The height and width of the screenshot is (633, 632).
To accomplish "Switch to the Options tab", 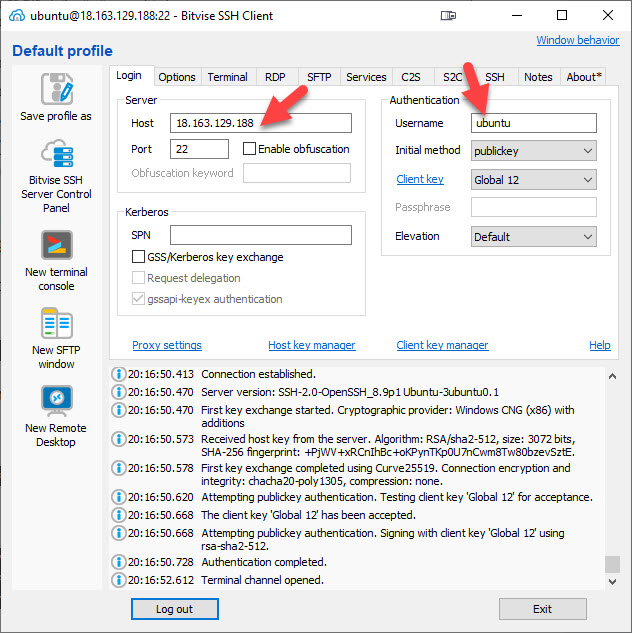I will click(x=177, y=77).
